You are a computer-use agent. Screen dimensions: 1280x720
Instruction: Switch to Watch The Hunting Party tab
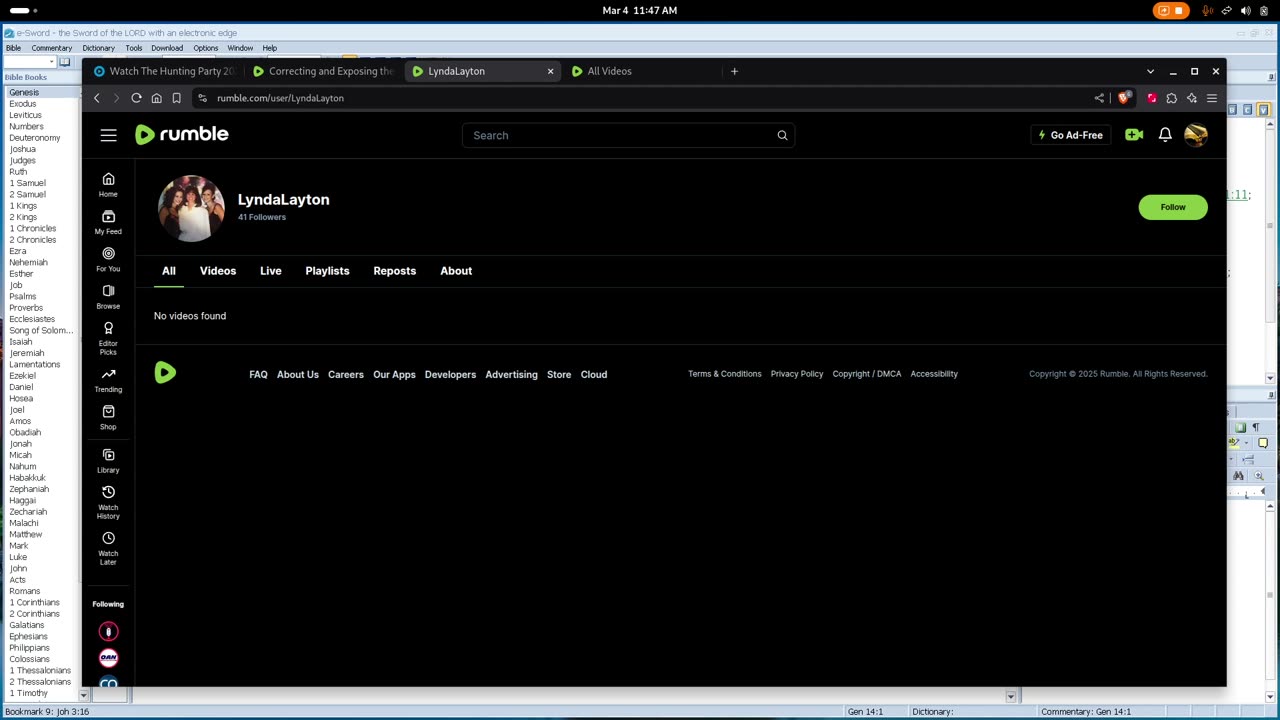164,71
